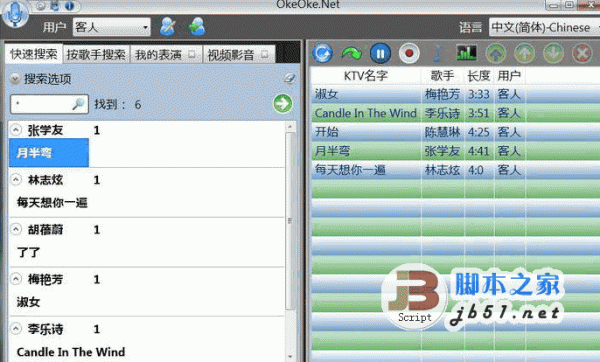This screenshot has height=362, width=600.
Task: Click length cell 3:33 in playlist
Action: pyautogui.click(x=479, y=94)
